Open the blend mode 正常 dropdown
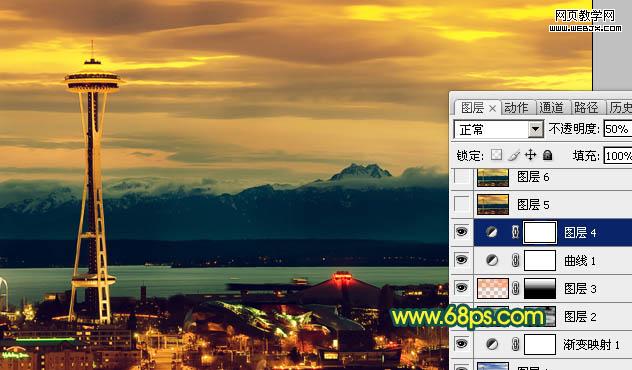 (x=535, y=129)
